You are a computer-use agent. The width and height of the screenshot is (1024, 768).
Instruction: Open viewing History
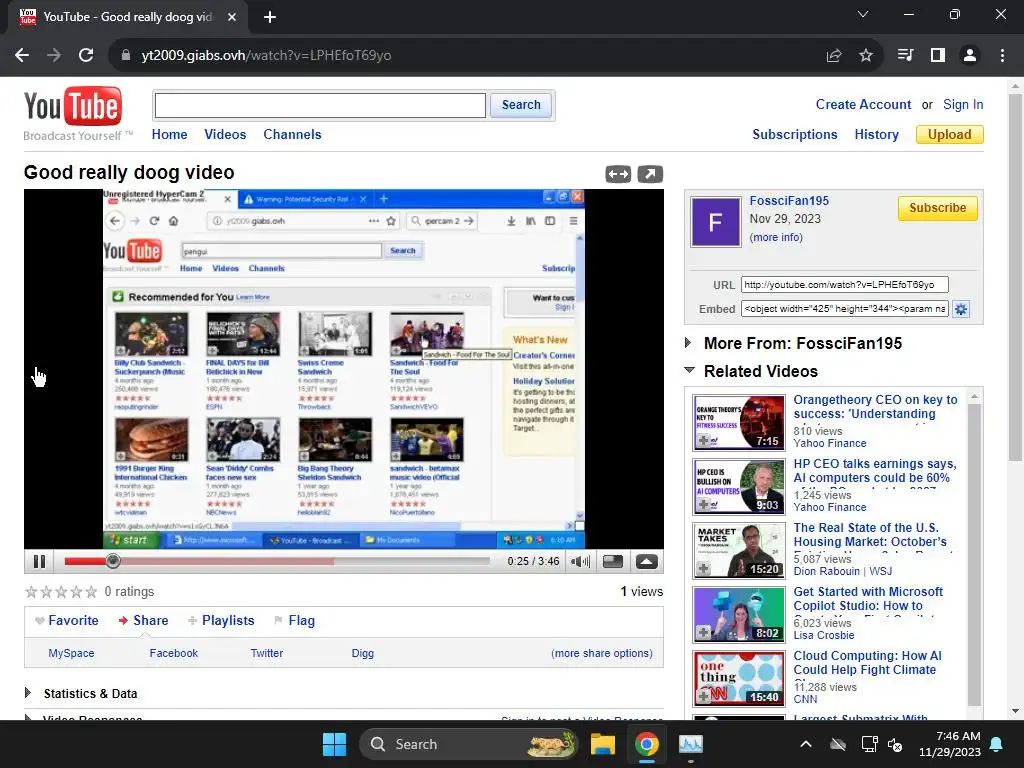[x=876, y=135]
